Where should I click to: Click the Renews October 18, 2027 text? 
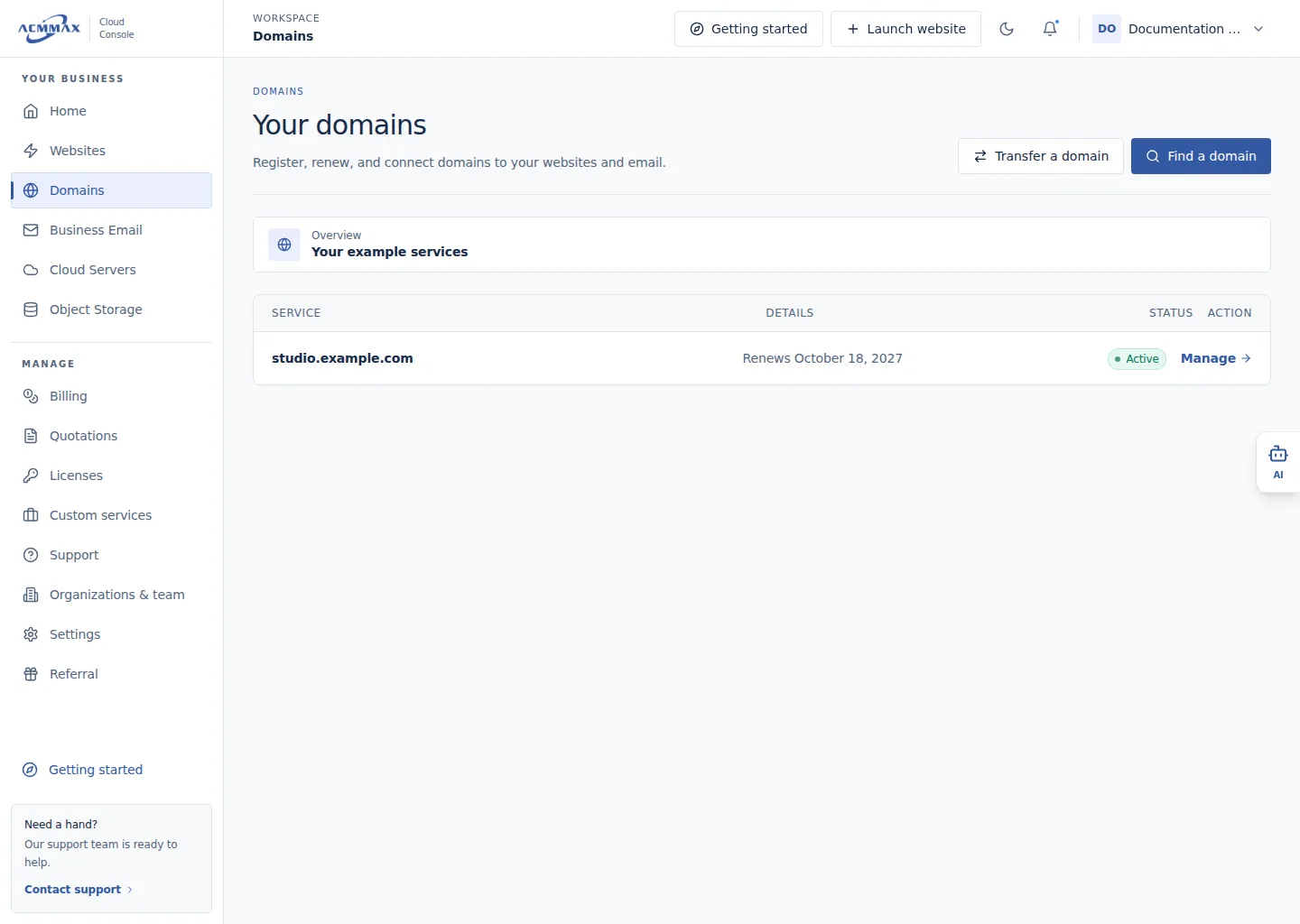tap(822, 358)
